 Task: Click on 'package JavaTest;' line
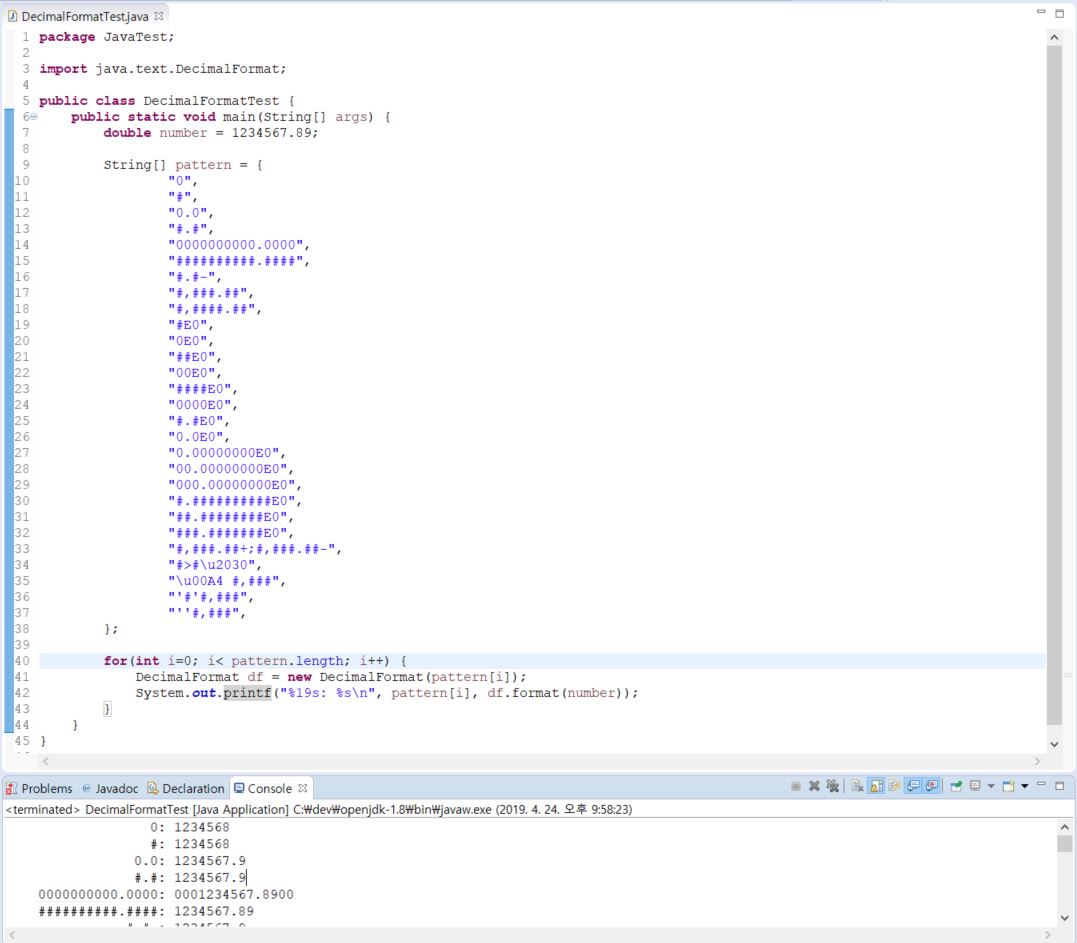106,37
